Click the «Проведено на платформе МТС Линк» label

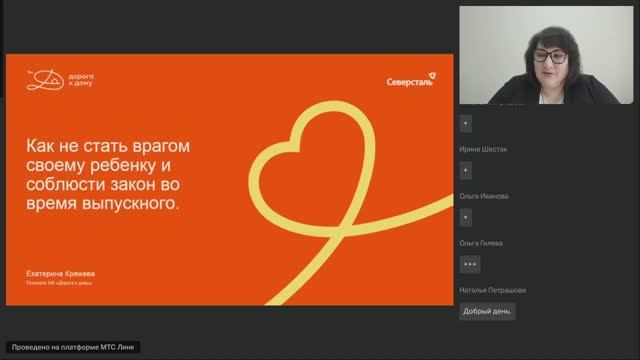pyautogui.click(x=73, y=347)
